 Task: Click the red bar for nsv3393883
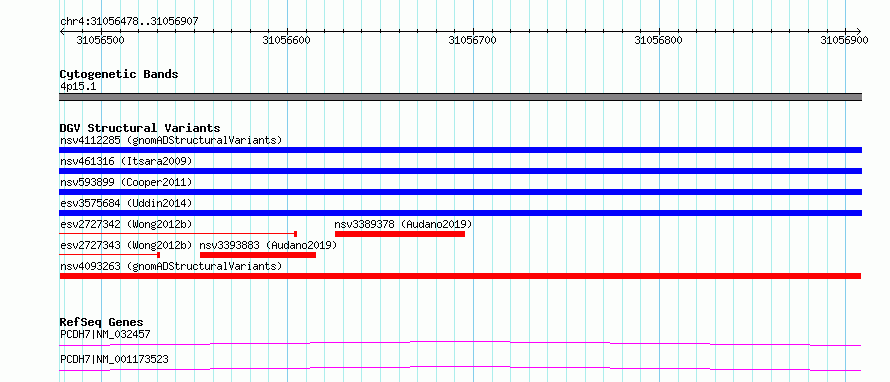click(258, 255)
